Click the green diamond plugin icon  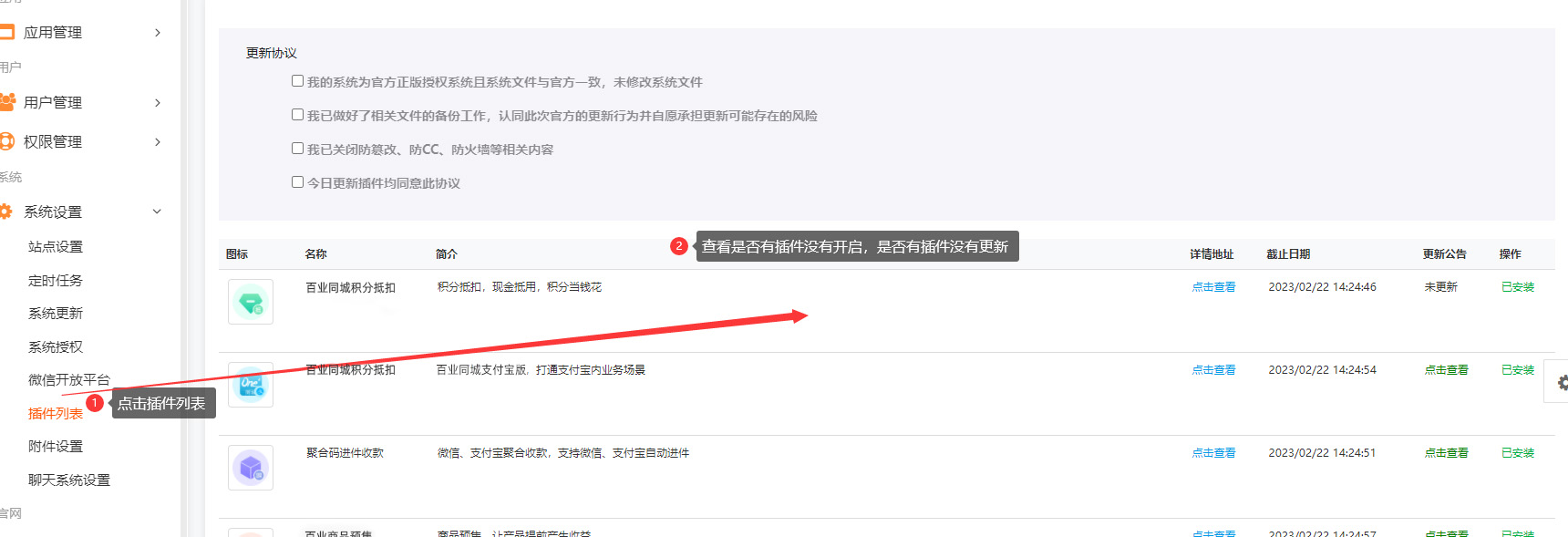[x=251, y=302]
